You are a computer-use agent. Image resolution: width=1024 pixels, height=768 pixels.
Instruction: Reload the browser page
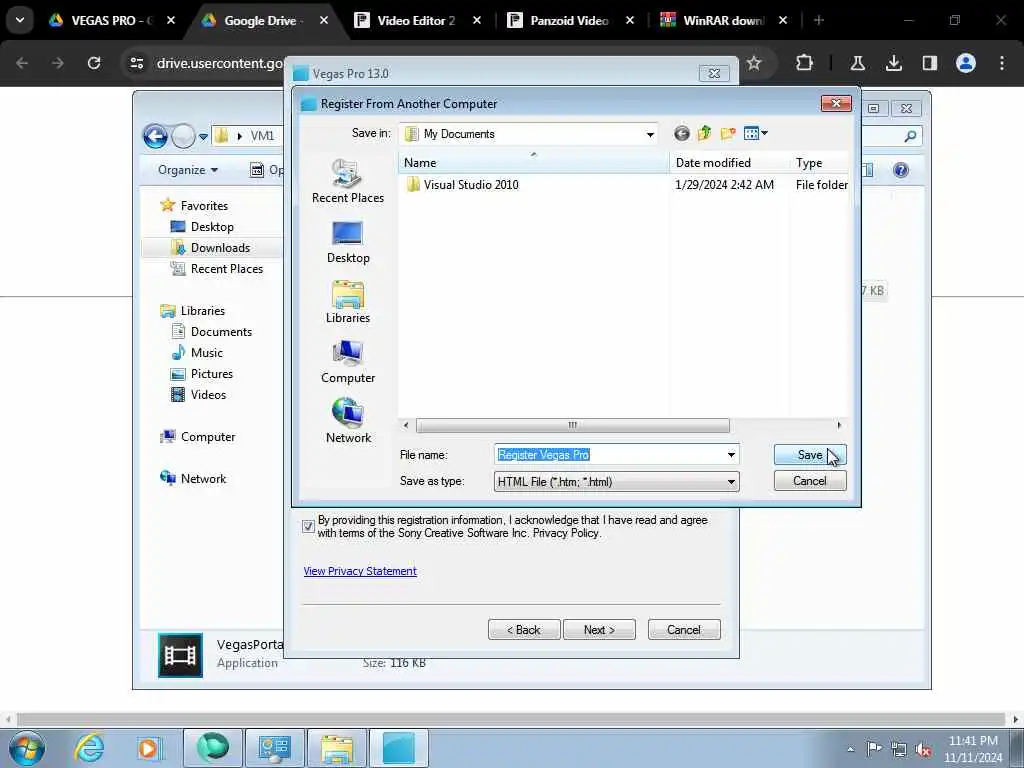pos(94,63)
